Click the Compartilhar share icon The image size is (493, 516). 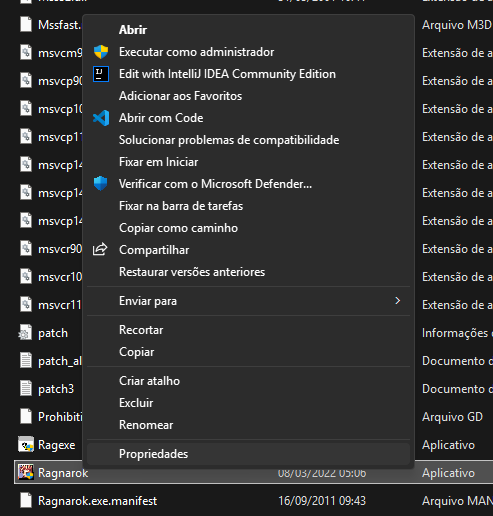[100, 249]
